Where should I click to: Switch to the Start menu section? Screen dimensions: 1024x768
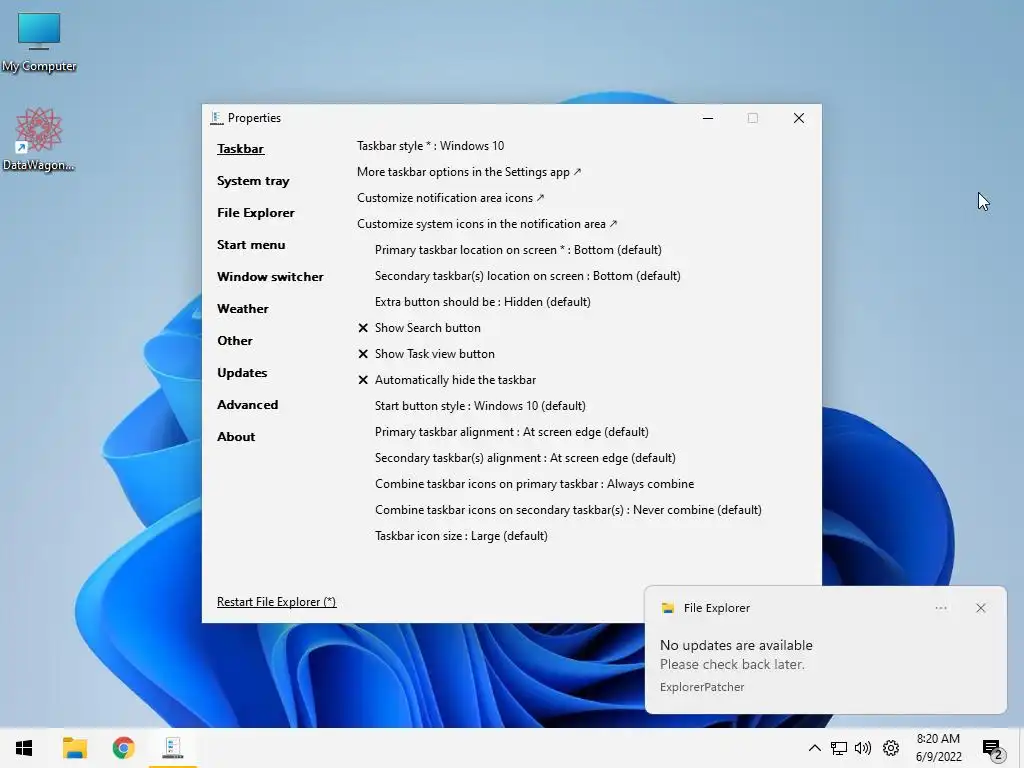coord(251,245)
